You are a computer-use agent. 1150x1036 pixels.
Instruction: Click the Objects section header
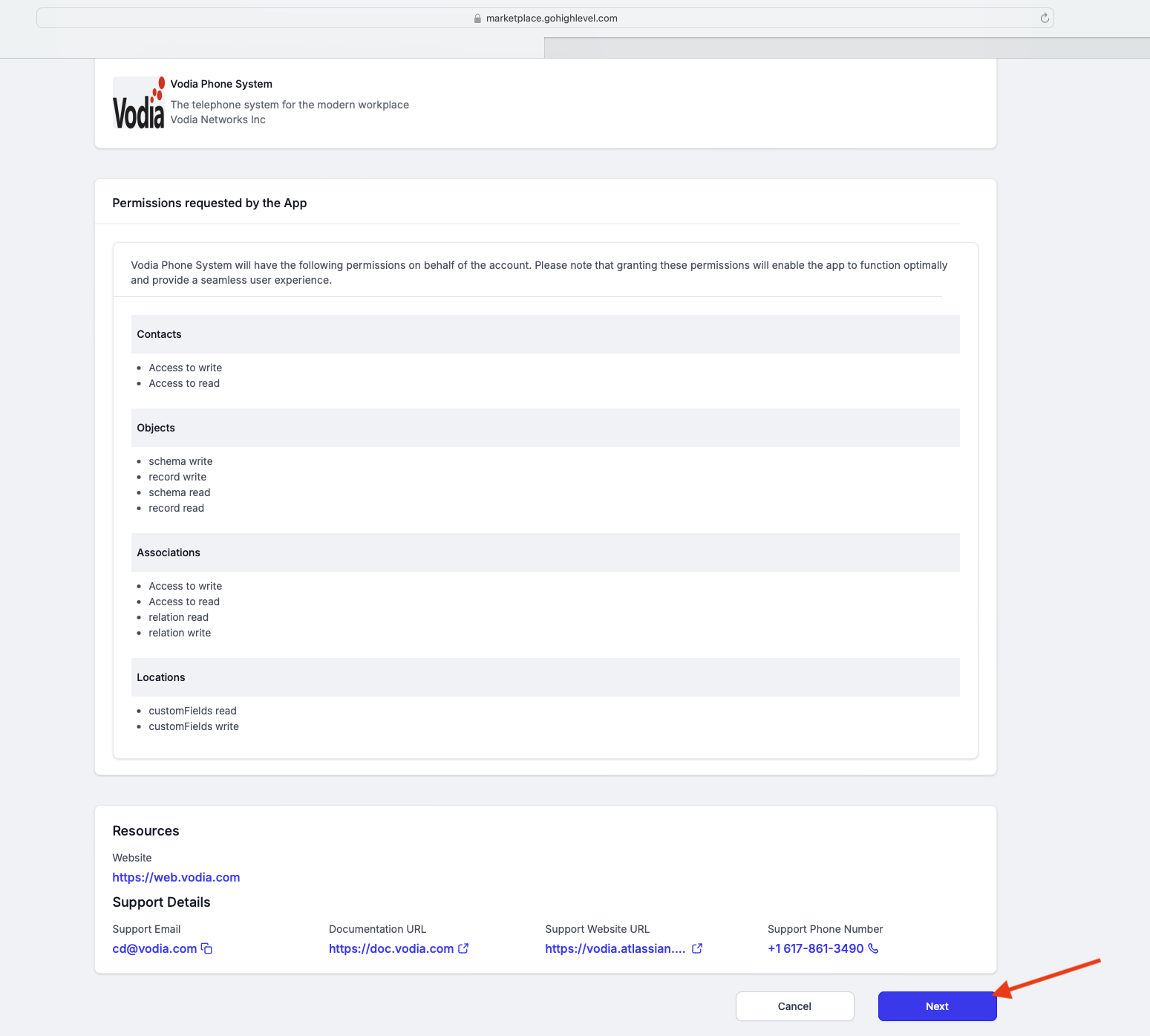coord(545,428)
